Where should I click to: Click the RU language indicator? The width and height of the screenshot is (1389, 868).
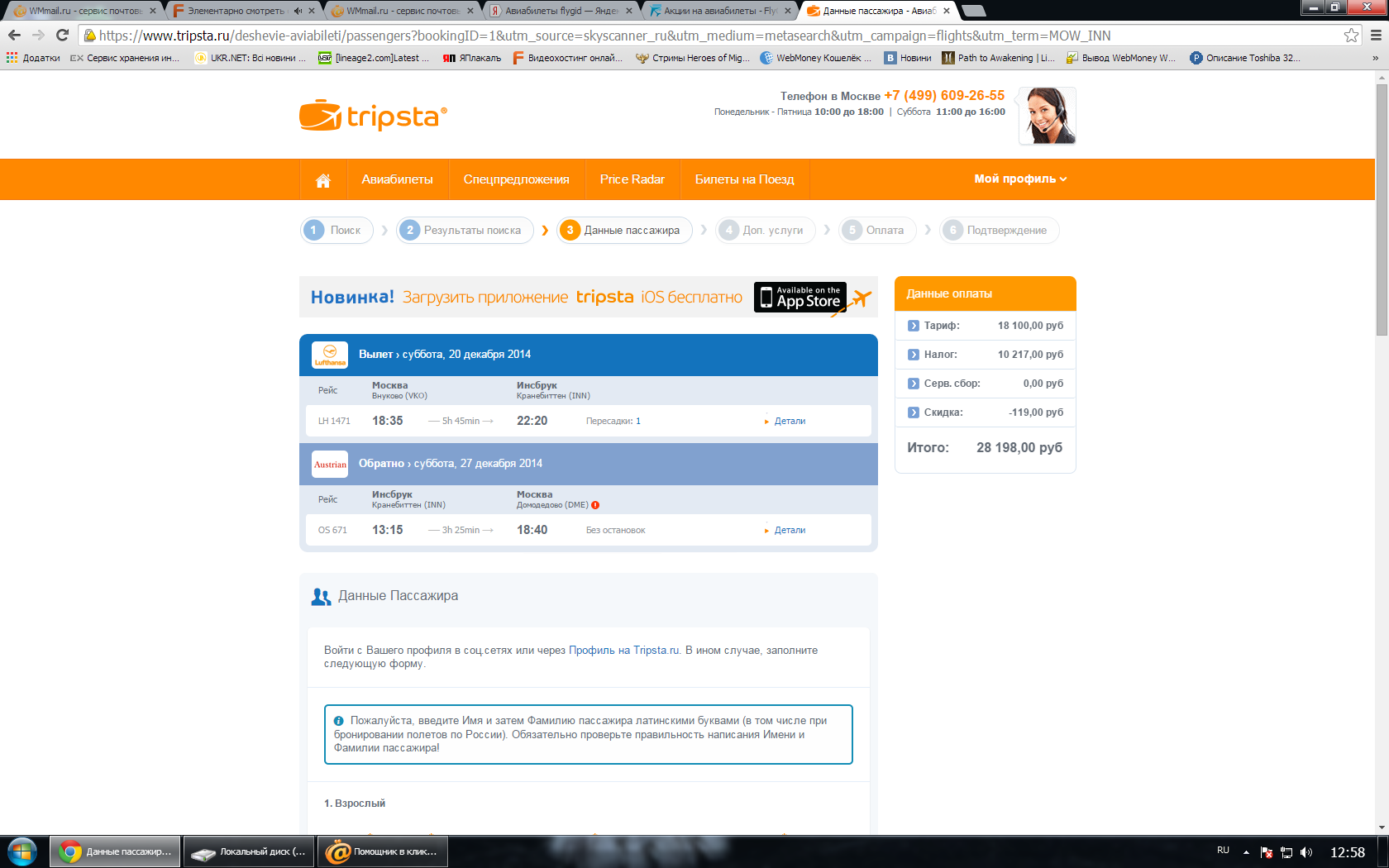(x=1223, y=851)
